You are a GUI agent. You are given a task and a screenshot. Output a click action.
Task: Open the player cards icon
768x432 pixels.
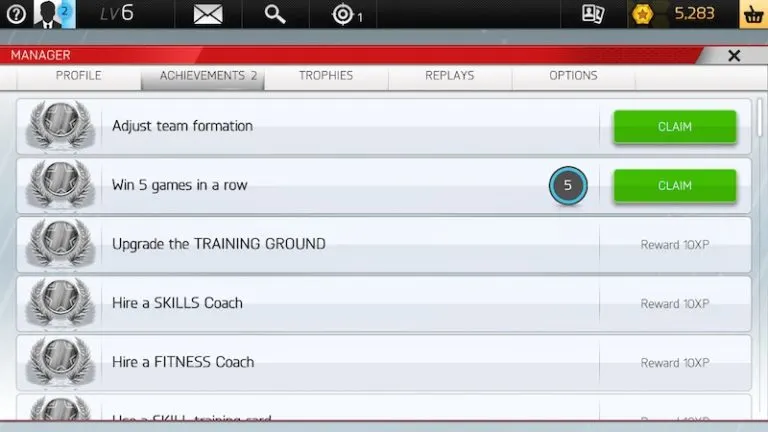593,14
